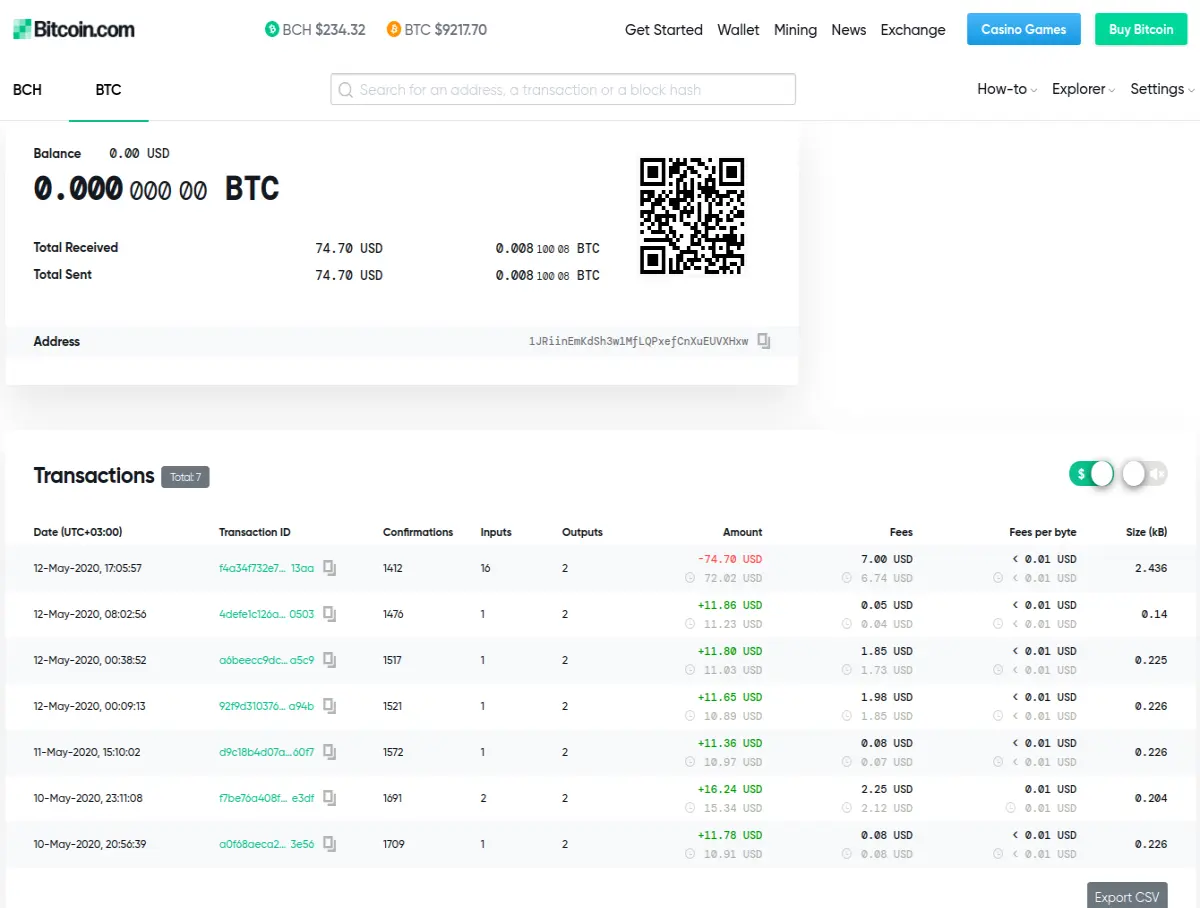Open transaction 4defe1c126a...0503 link

[266, 614]
